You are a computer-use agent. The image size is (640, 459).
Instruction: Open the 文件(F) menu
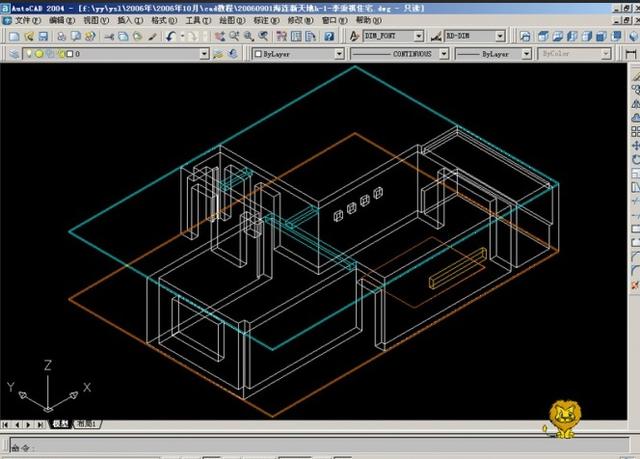(28, 20)
